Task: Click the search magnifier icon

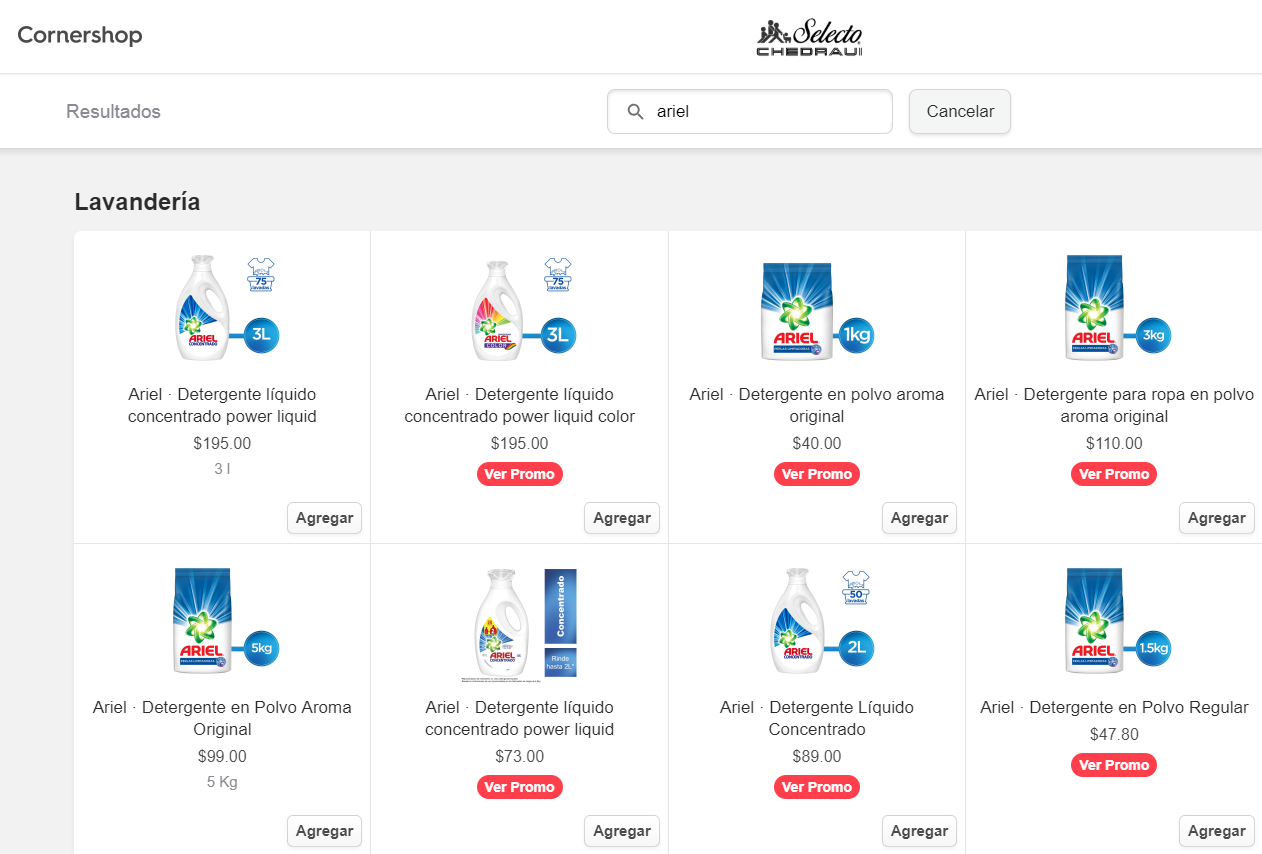Action: click(635, 112)
